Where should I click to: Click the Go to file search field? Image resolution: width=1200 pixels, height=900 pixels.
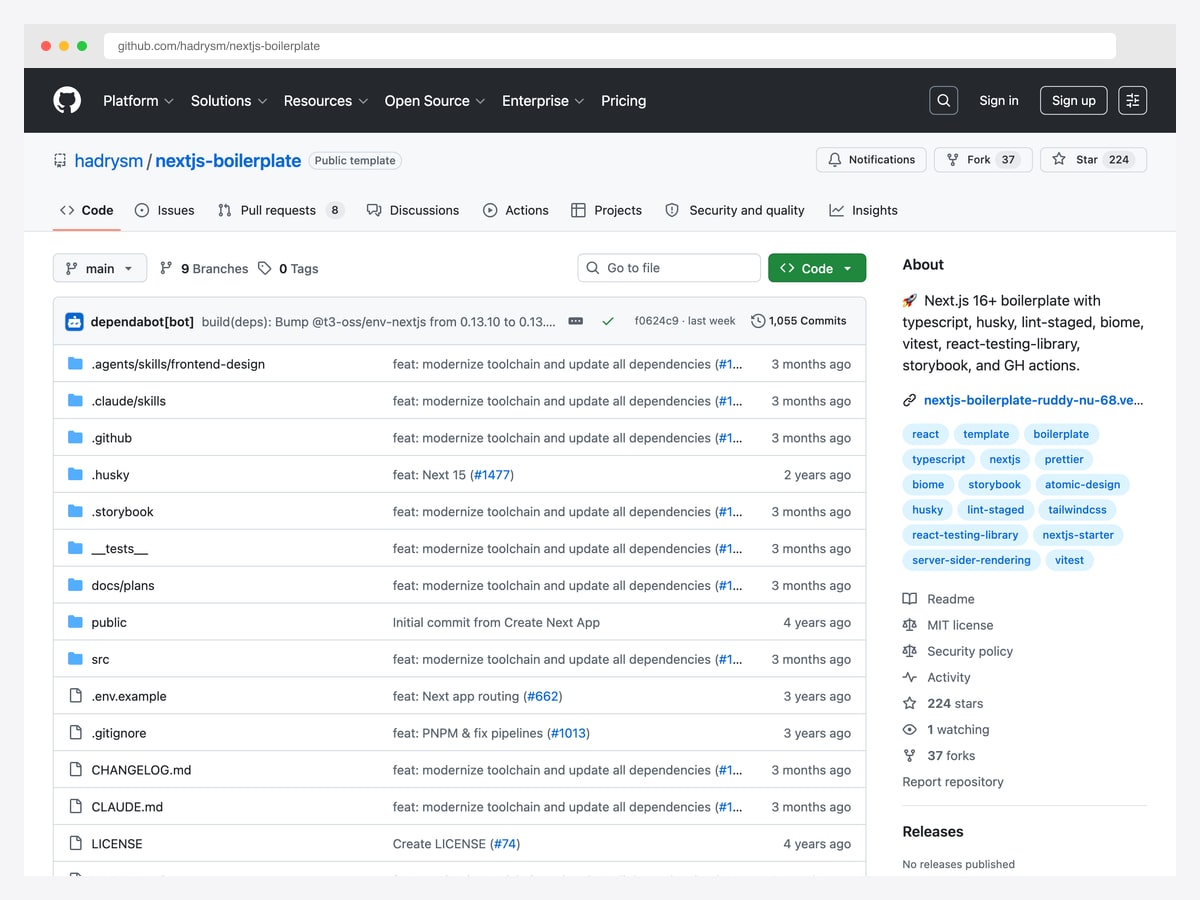pos(669,268)
